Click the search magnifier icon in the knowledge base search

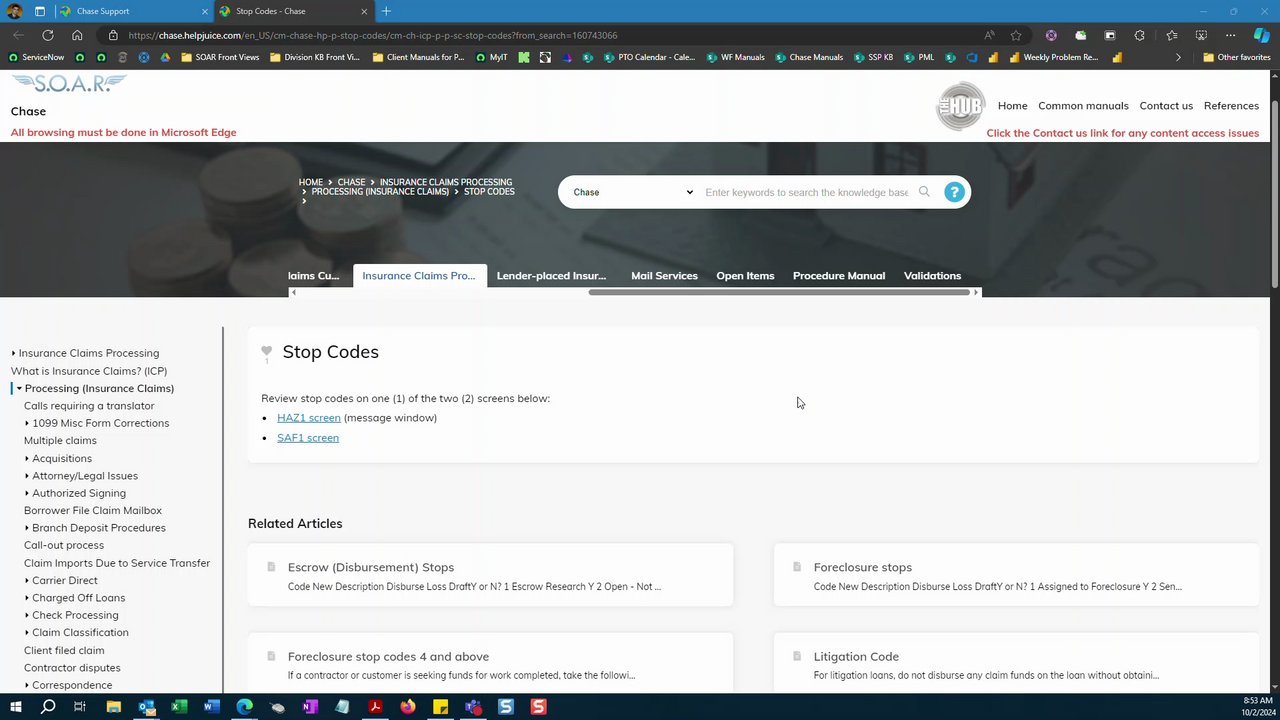(x=924, y=192)
